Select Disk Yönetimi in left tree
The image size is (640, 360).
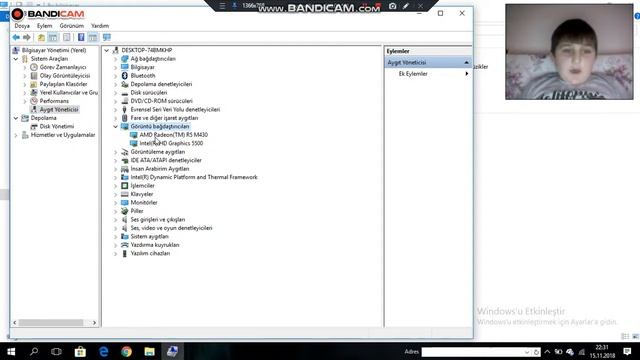57,127
